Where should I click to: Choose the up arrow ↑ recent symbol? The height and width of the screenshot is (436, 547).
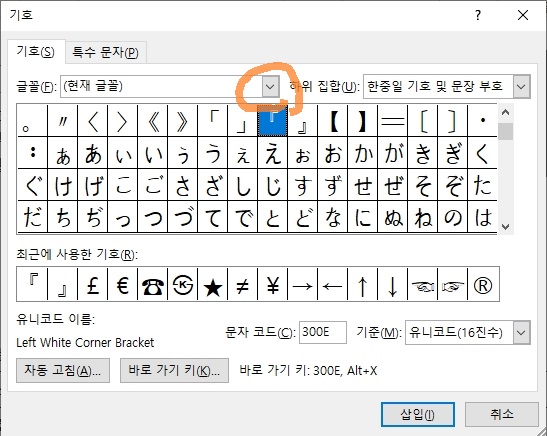pos(362,284)
